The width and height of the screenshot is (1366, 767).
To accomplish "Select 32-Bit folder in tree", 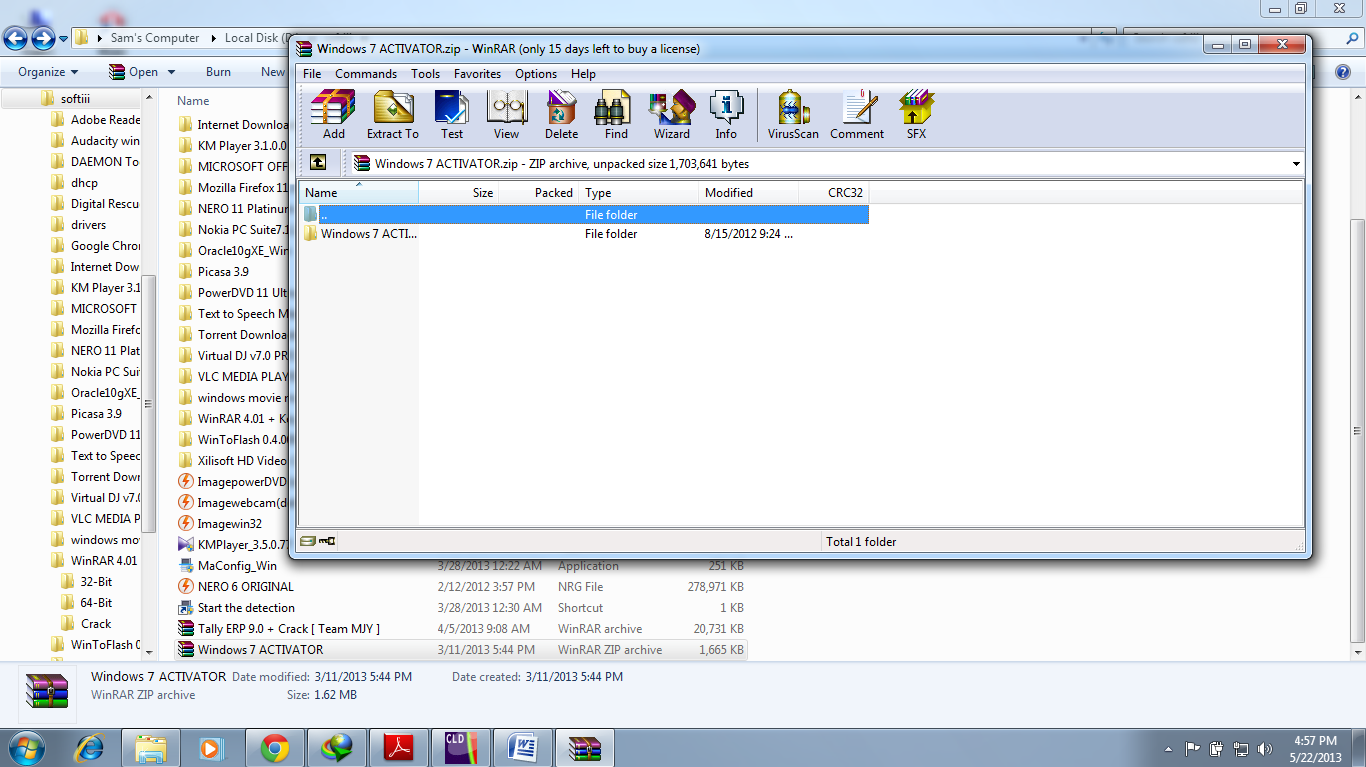I will [86, 582].
